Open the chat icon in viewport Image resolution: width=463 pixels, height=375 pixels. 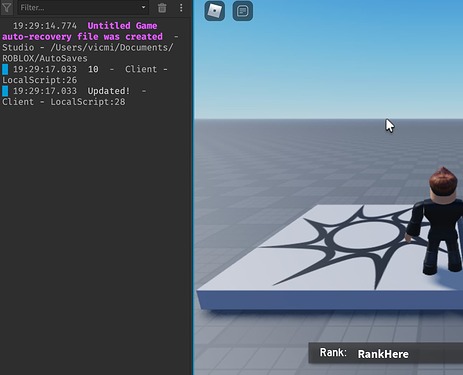point(242,11)
